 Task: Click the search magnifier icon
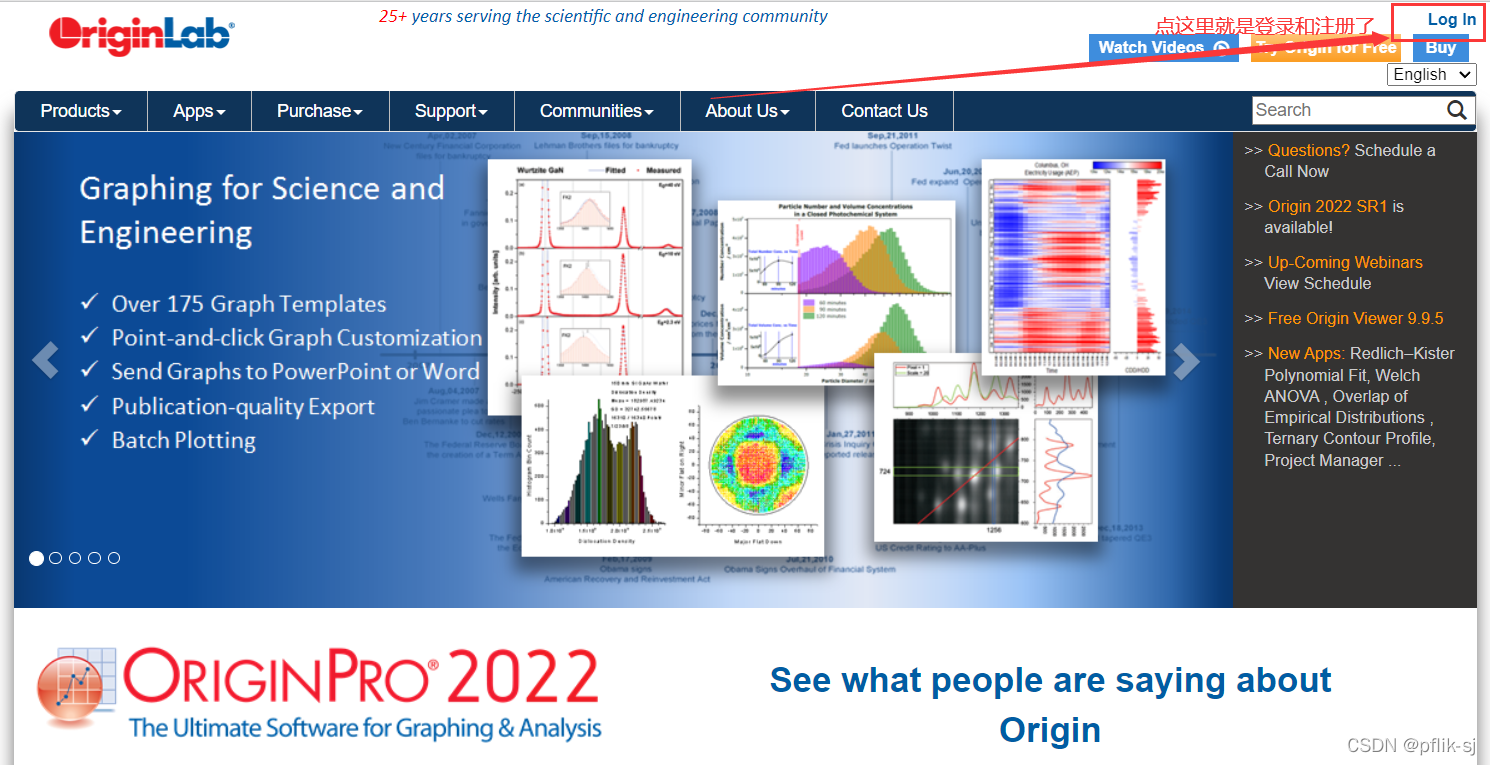pos(1457,110)
